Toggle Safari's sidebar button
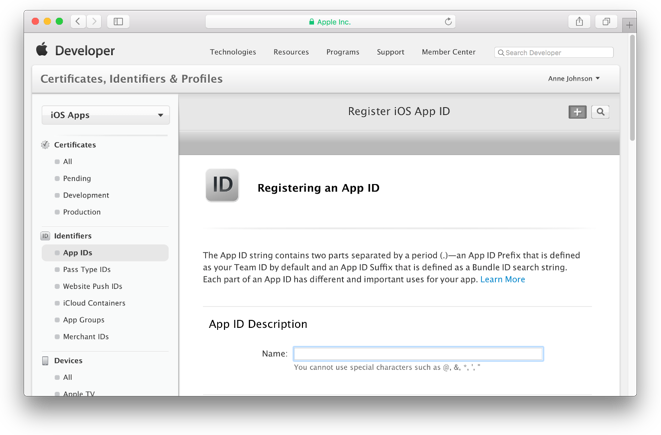 coord(118,21)
